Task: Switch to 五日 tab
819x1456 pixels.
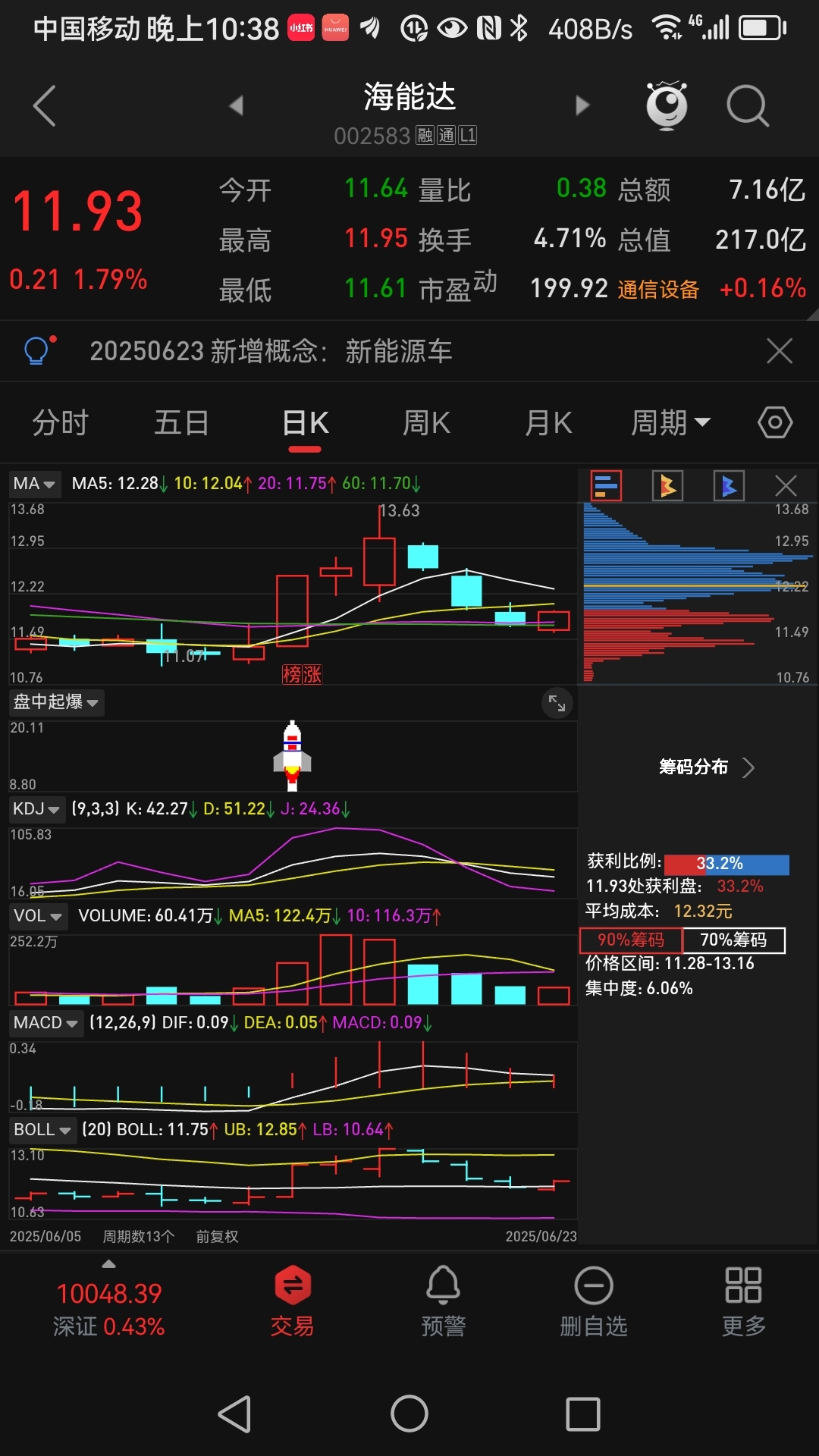Action: tap(182, 422)
